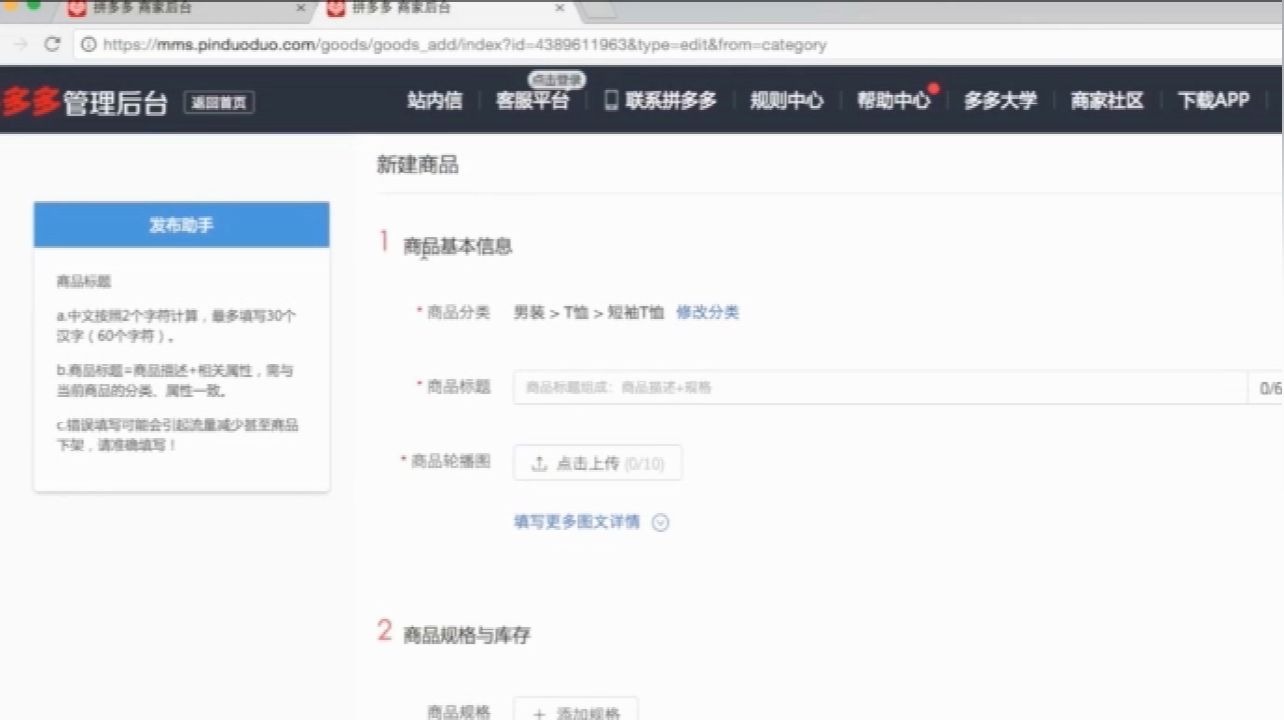This screenshot has height=720, width=1284.
Task: Click the 添加规格 button
Action: coord(576,710)
